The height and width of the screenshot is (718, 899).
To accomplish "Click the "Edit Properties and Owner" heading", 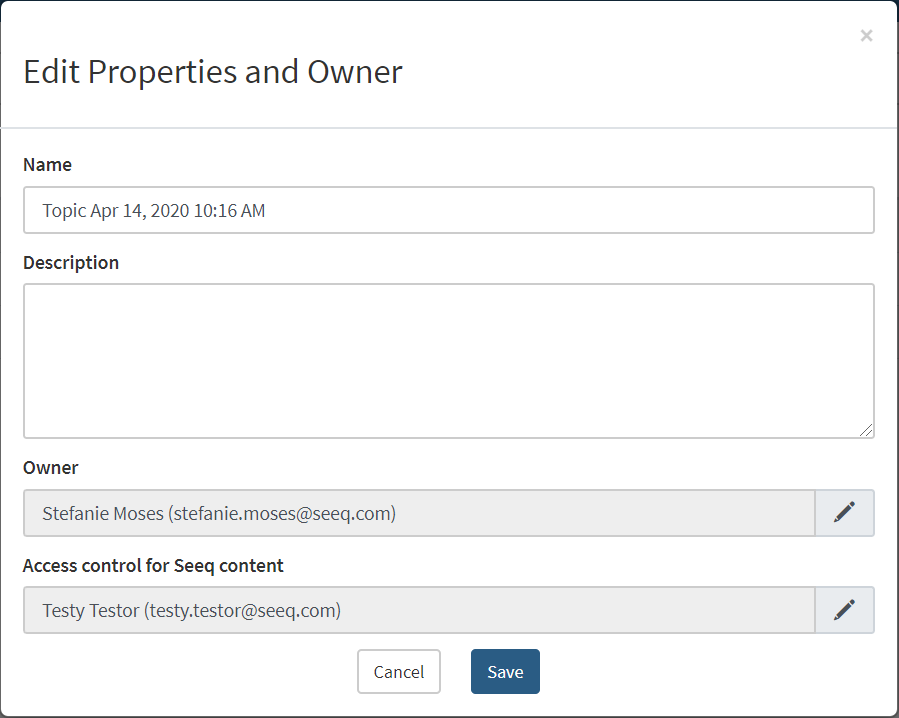I will click(212, 72).
